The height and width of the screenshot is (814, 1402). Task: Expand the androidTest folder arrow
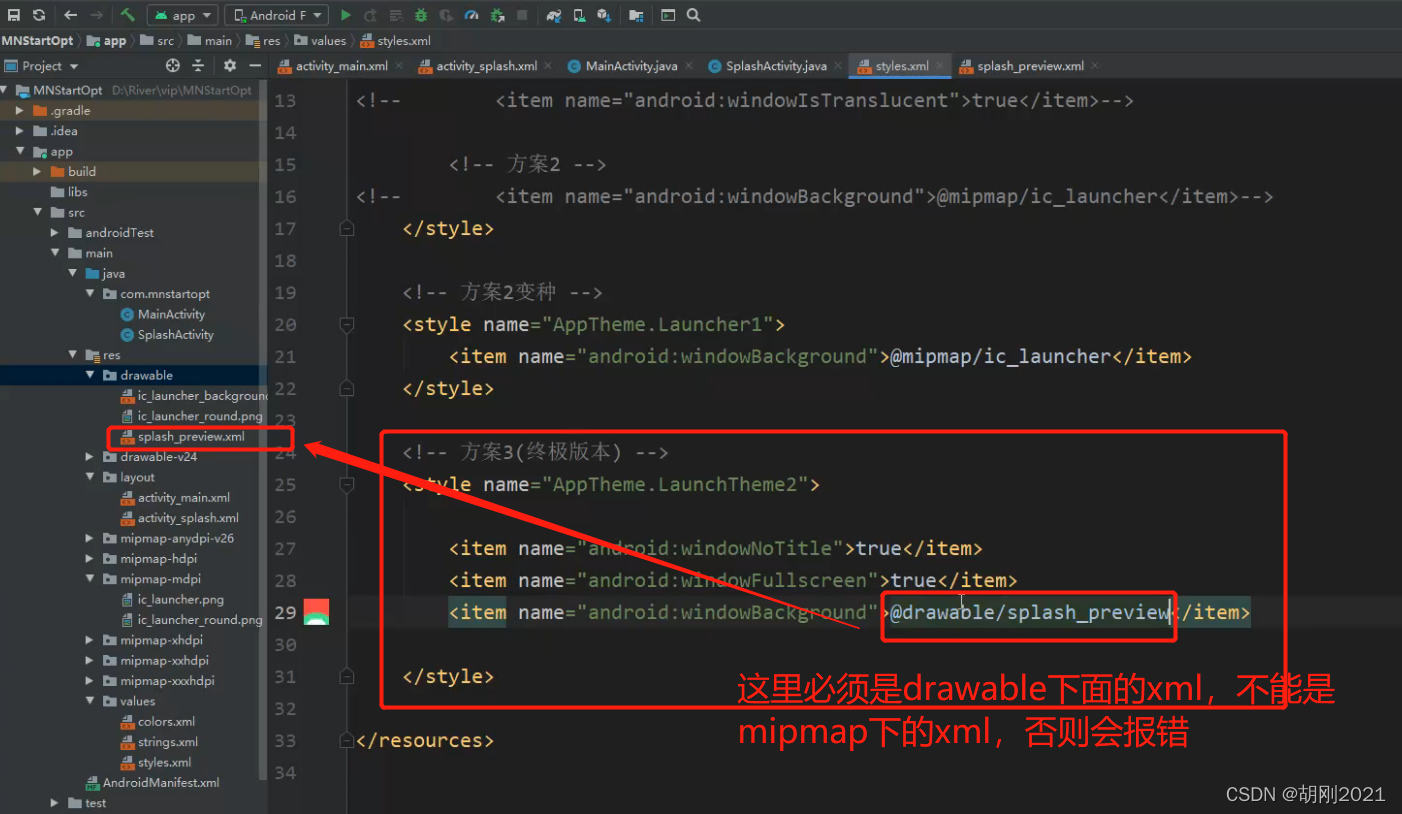point(55,232)
